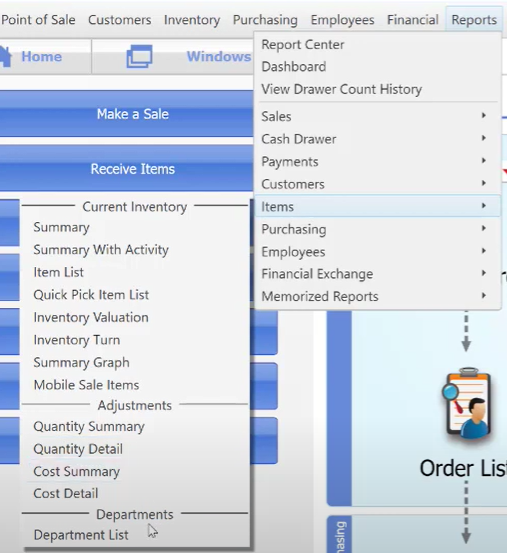The width and height of the screenshot is (507, 553).
Task: Click the Windows stacked-windows icon
Action: click(x=139, y=56)
